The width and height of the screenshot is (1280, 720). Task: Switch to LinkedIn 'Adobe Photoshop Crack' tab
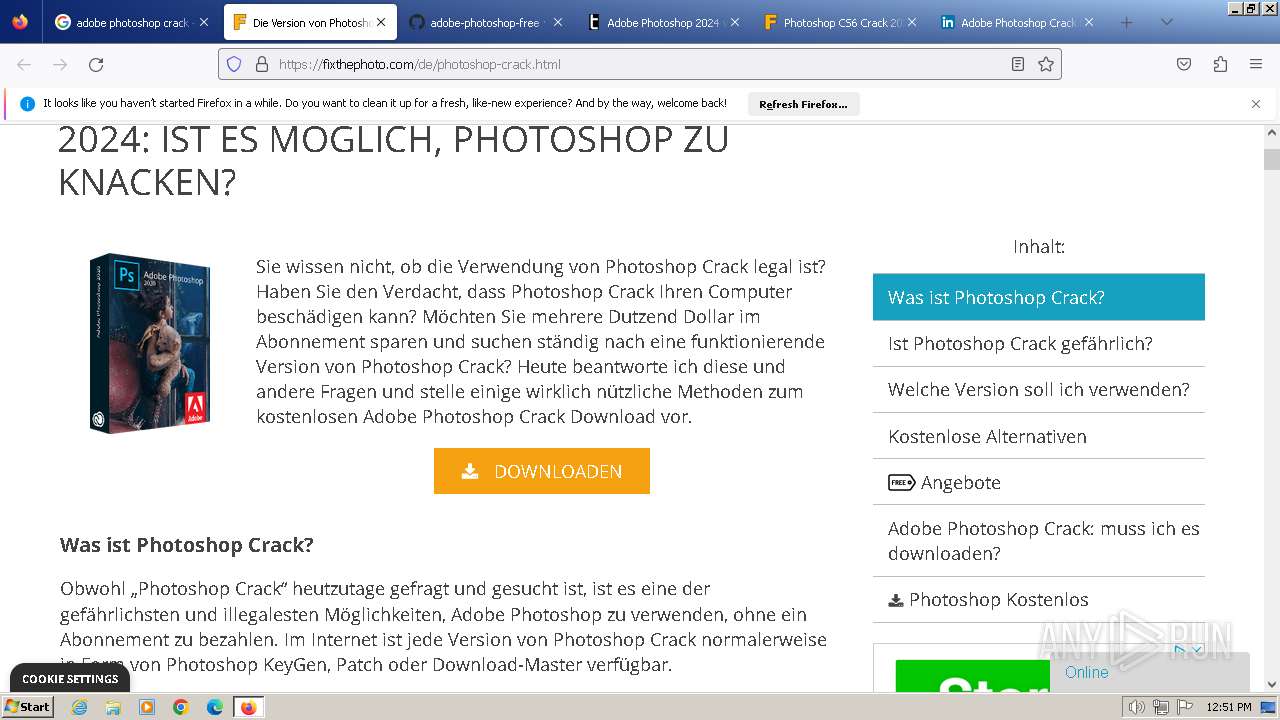[1017, 22]
